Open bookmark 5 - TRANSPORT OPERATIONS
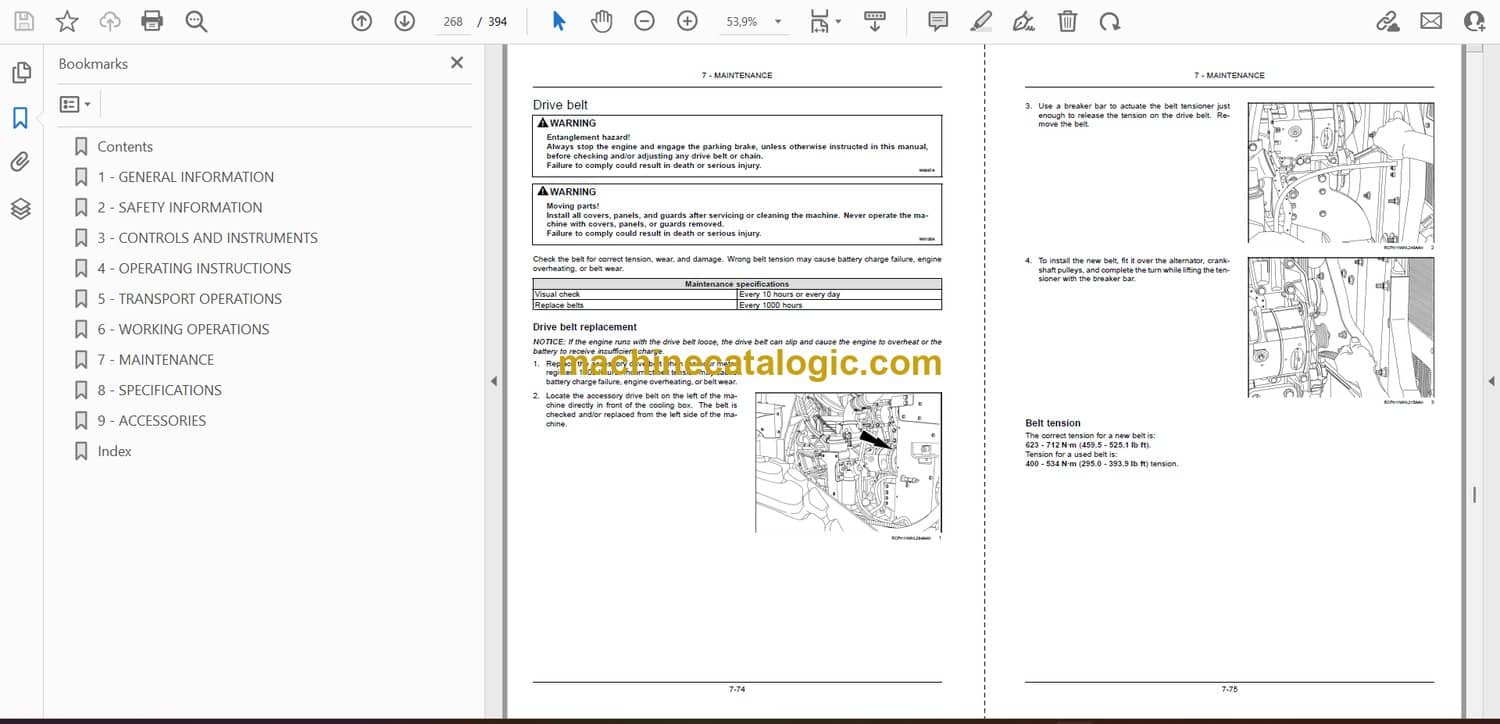 pos(190,299)
